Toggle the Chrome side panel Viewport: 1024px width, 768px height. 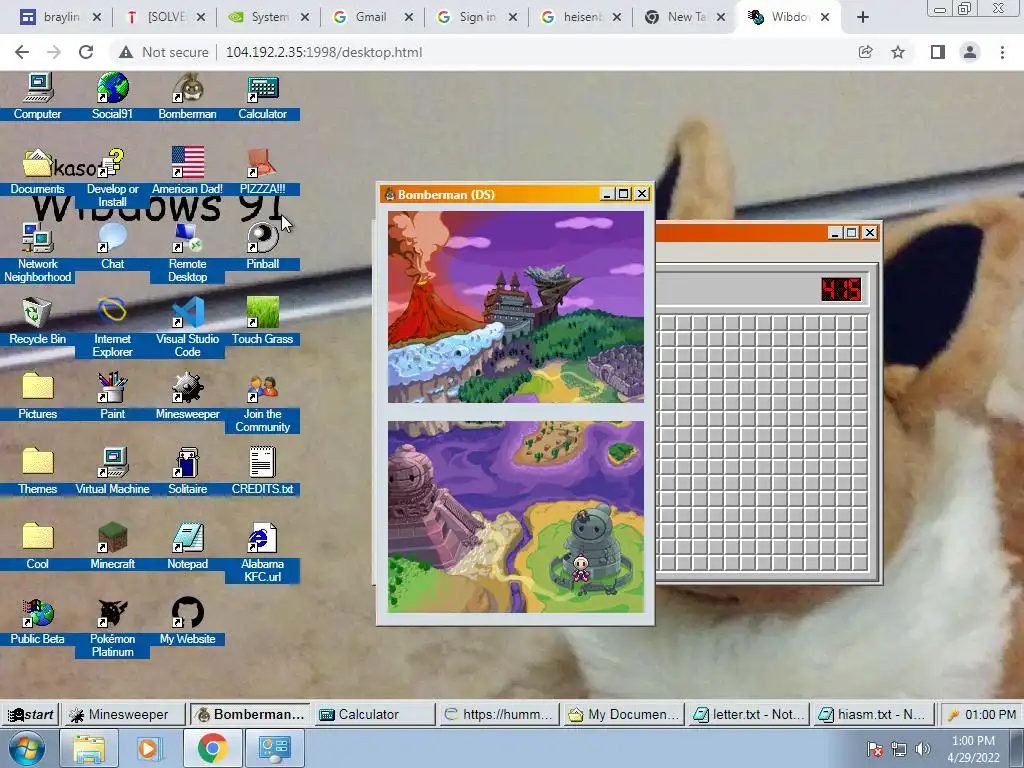[x=938, y=52]
